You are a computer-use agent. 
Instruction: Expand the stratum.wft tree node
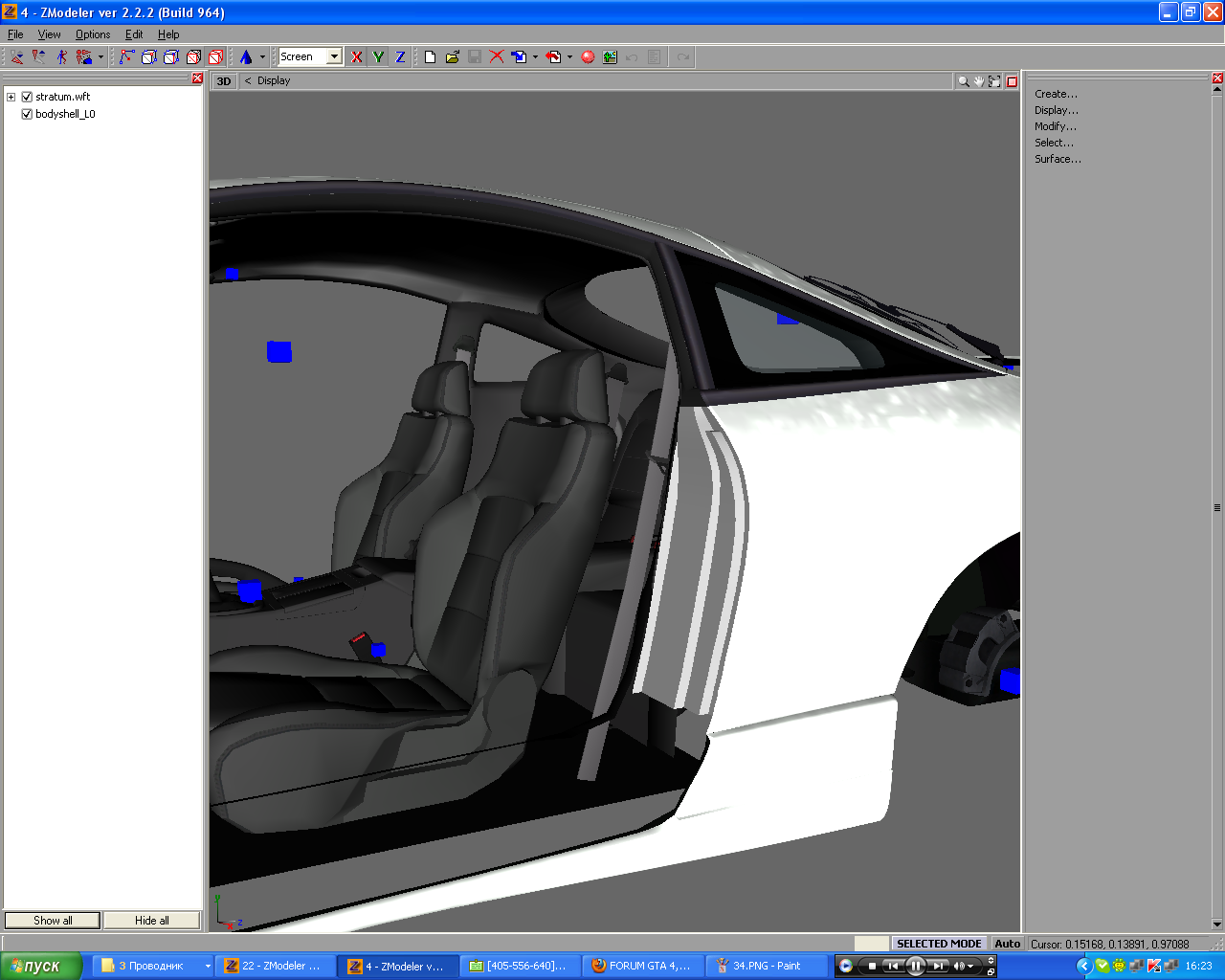[11, 97]
